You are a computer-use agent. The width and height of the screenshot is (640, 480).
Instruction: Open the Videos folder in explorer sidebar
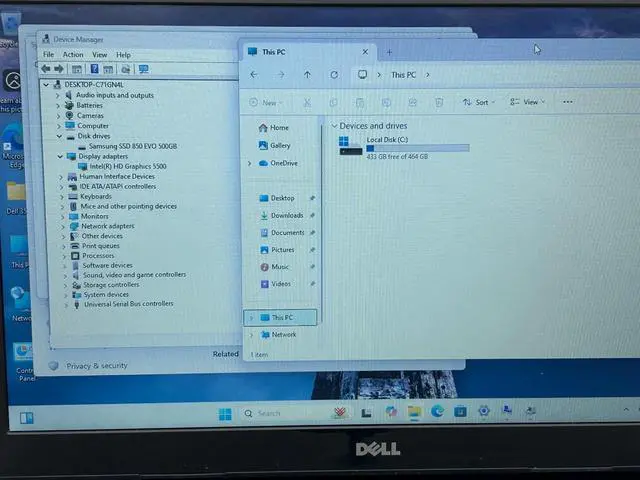[276, 284]
